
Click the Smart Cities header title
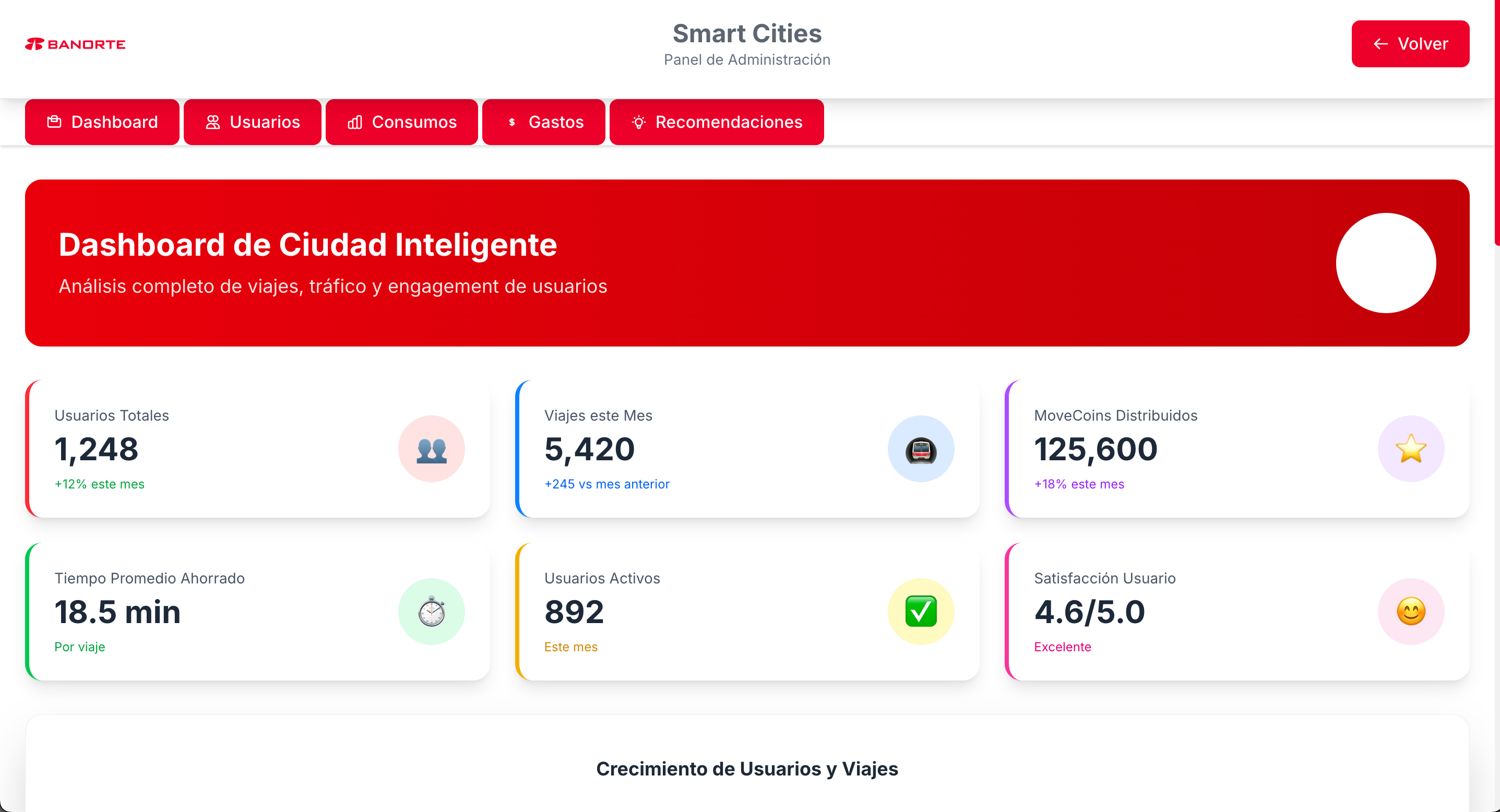click(746, 34)
